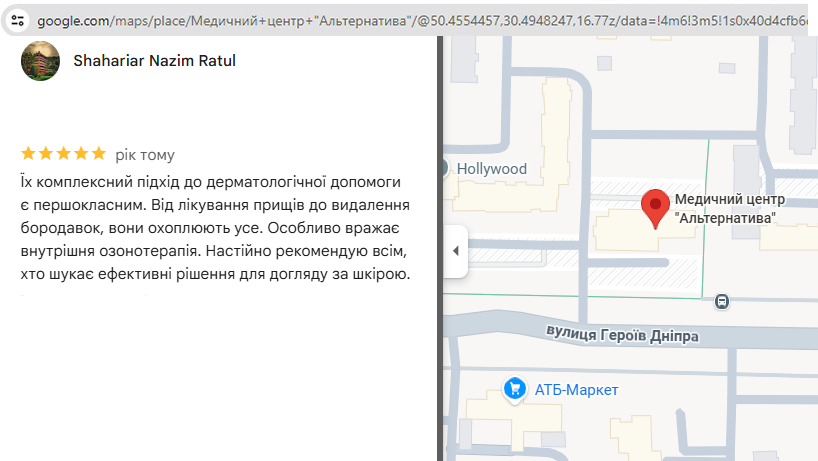818x461 pixels.
Task: Collapse the side panel with arrow button
Action: click(455, 250)
